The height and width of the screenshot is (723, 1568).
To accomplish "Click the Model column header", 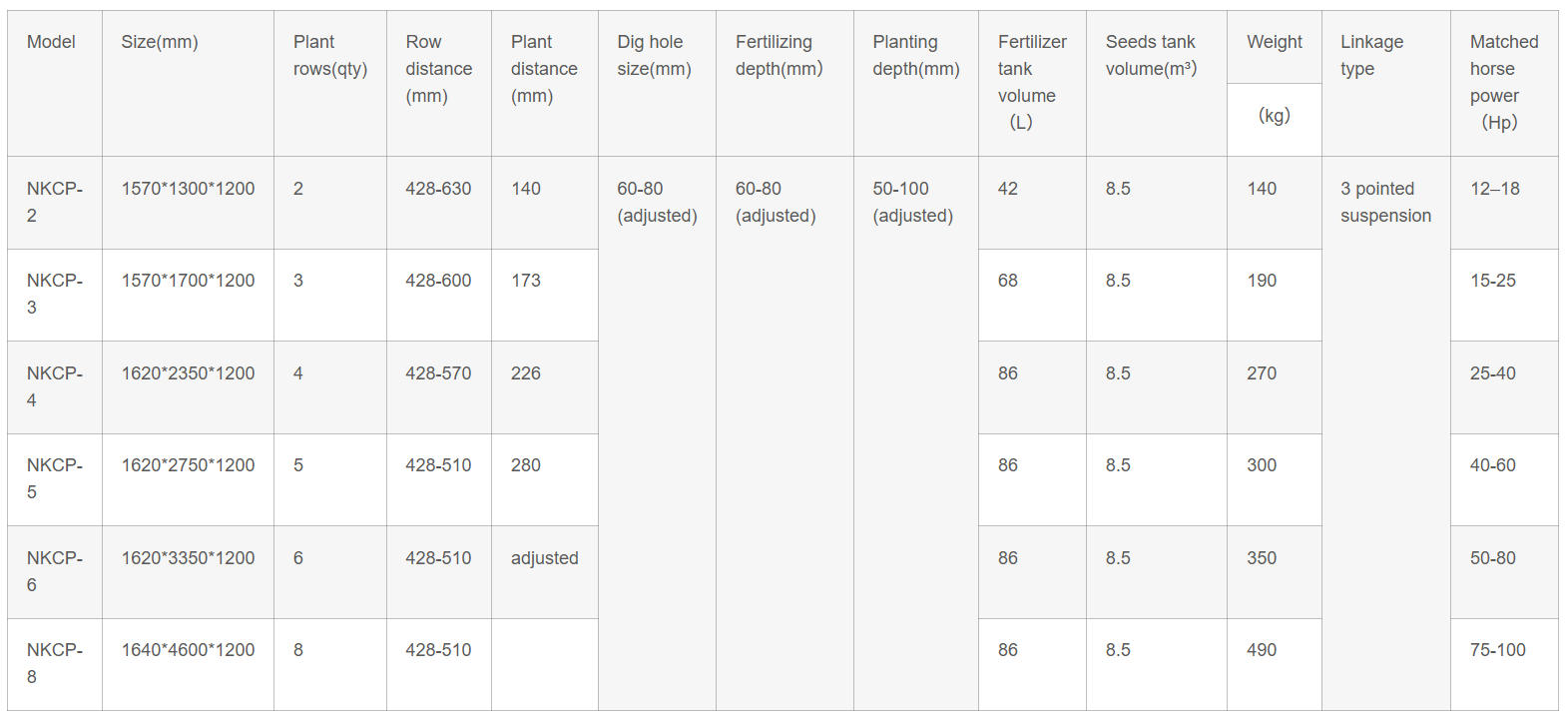I will tap(55, 83).
